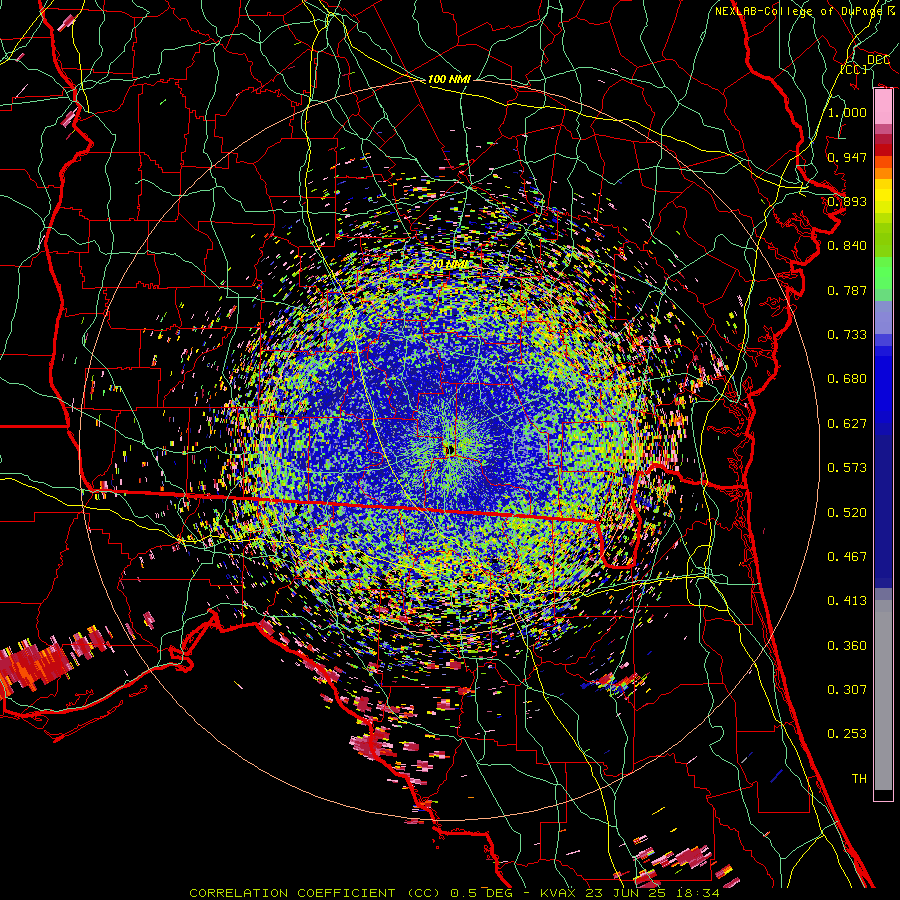Click the 100 NMI range ring label
Image resolution: width=900 pixels, height=900 pixels.
[x=449, y=79]
